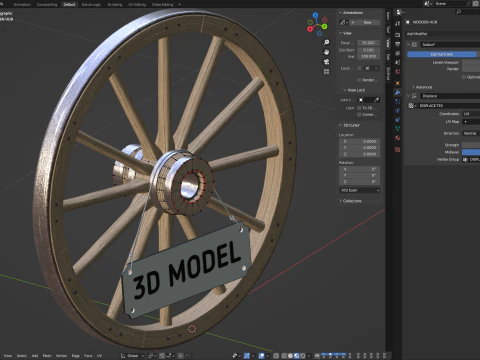Add a new workspace with plus button
Screen dimensions: 480x360
(180, 5)
